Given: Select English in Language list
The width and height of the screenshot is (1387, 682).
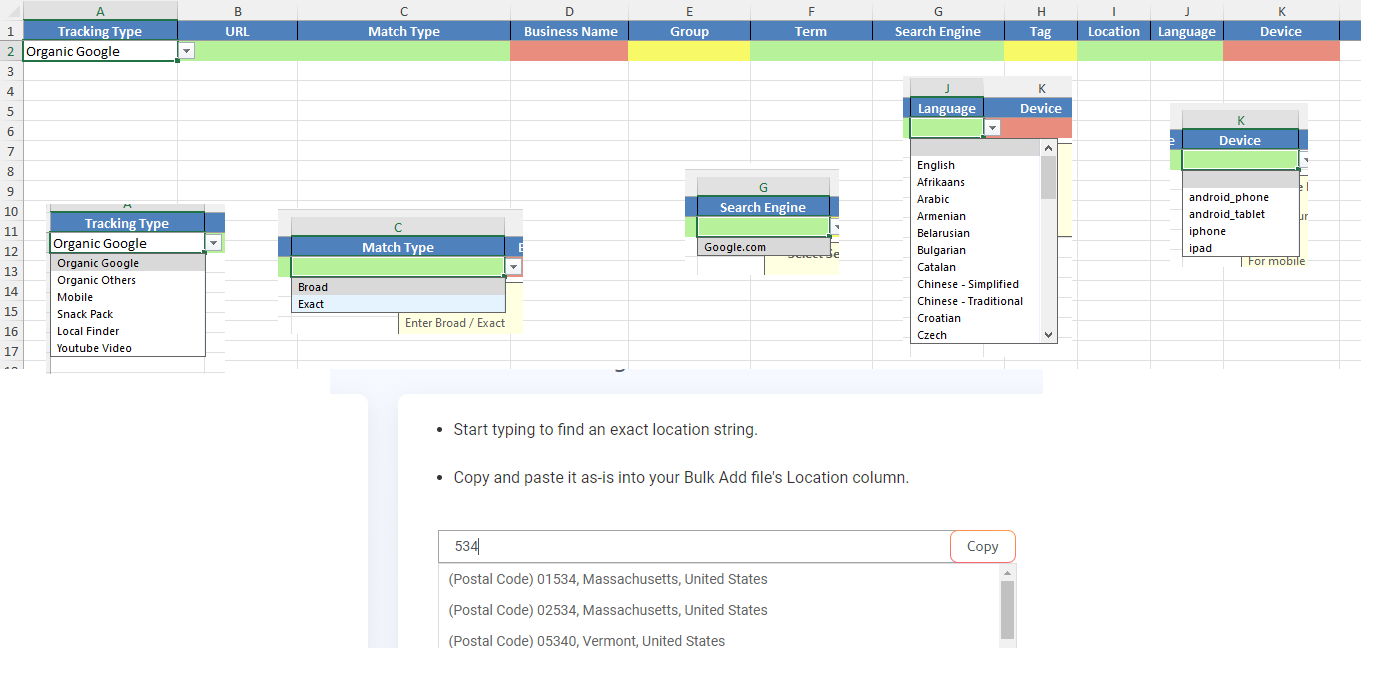Looking at the screenshot, I should [x=976, y=166].
